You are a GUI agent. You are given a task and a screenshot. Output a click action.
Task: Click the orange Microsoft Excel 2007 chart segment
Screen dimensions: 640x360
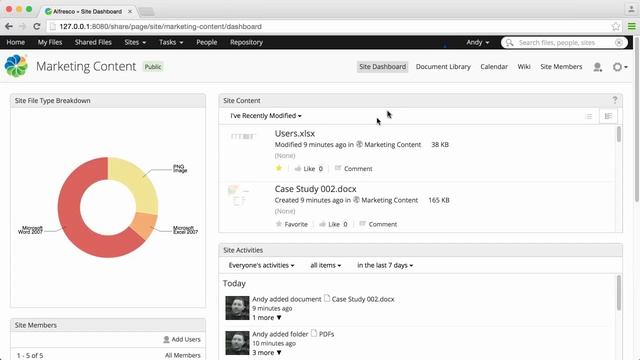[144, 225]
